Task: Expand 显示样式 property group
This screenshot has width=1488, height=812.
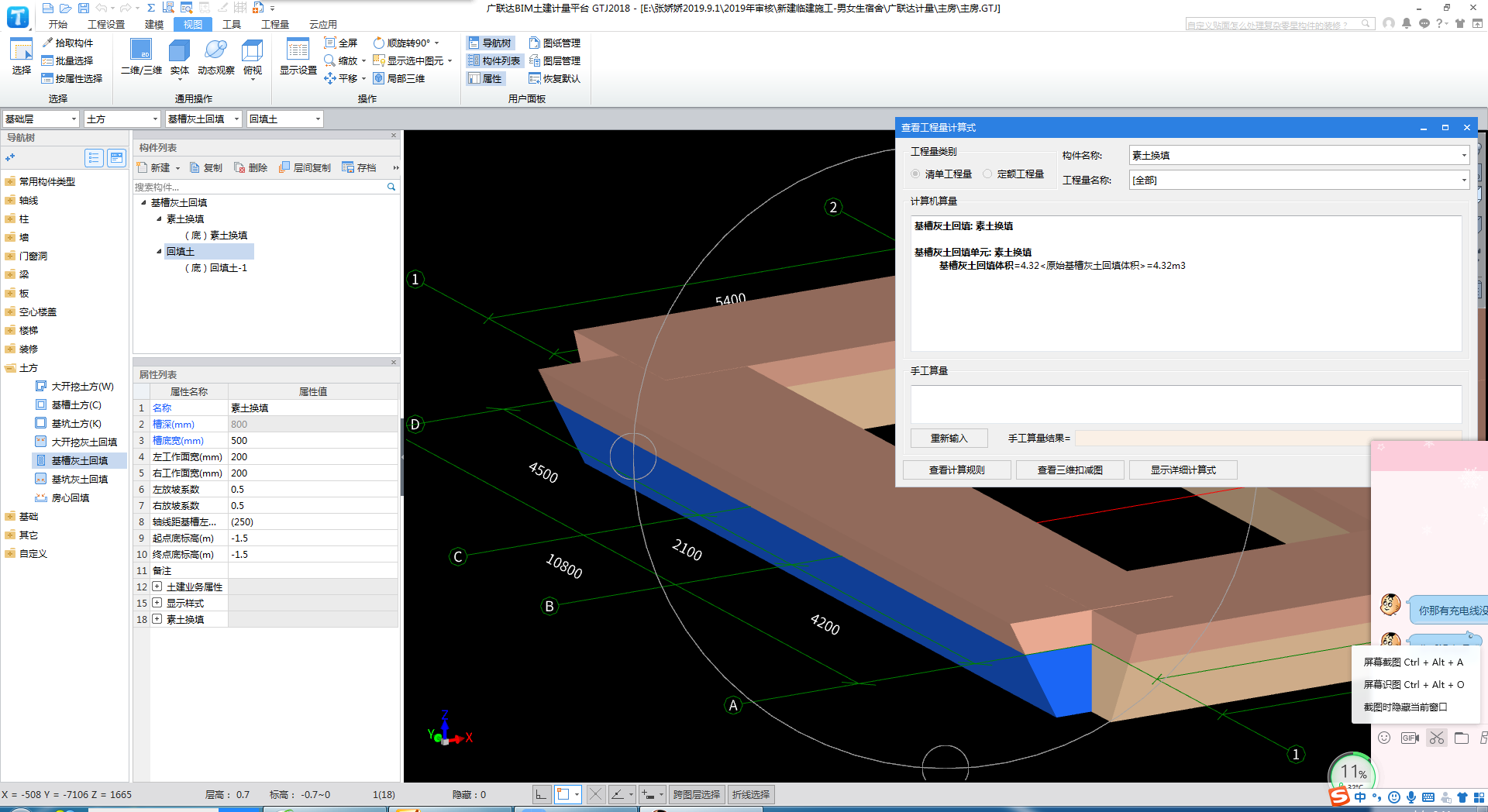Action: pyautogui.click(x=157, y=603)
